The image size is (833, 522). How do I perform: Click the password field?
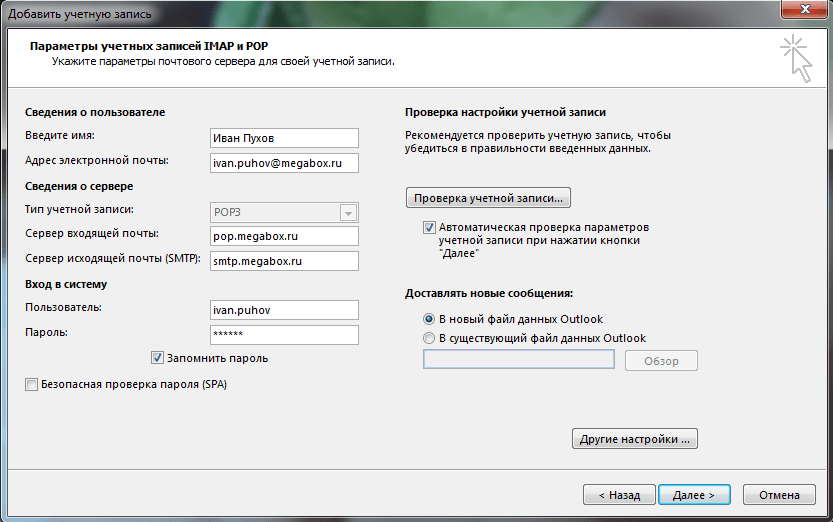pyautogui.click(x=283, y=335)
